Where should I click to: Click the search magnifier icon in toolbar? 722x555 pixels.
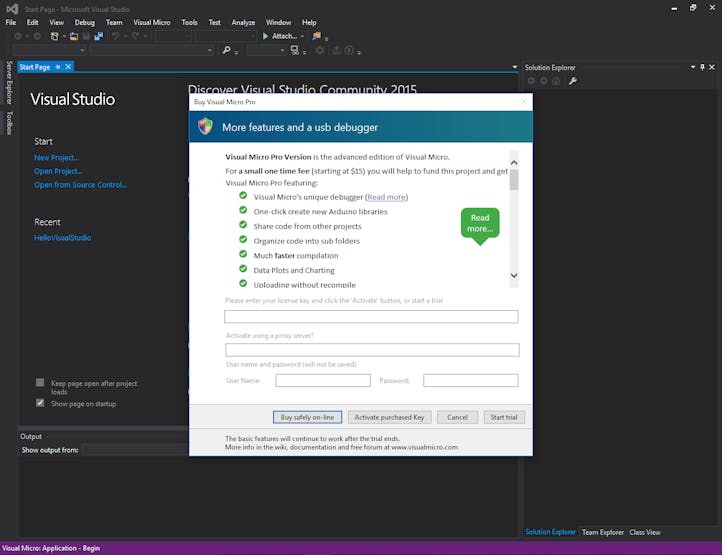click(x=227, y=50)
